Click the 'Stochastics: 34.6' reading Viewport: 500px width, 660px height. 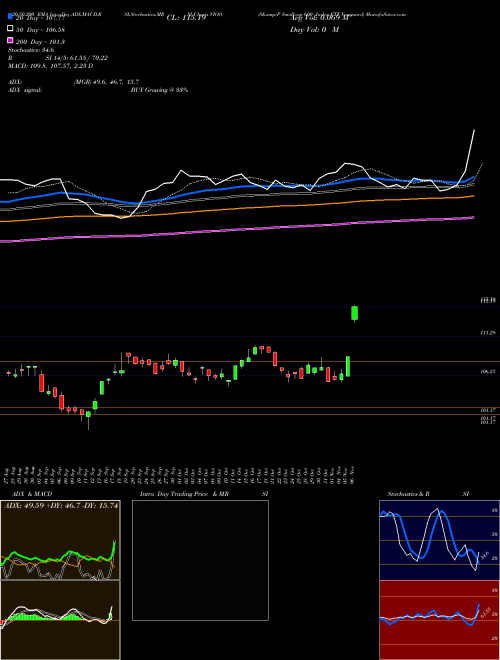pyautogui.click(x=31, y=50)
